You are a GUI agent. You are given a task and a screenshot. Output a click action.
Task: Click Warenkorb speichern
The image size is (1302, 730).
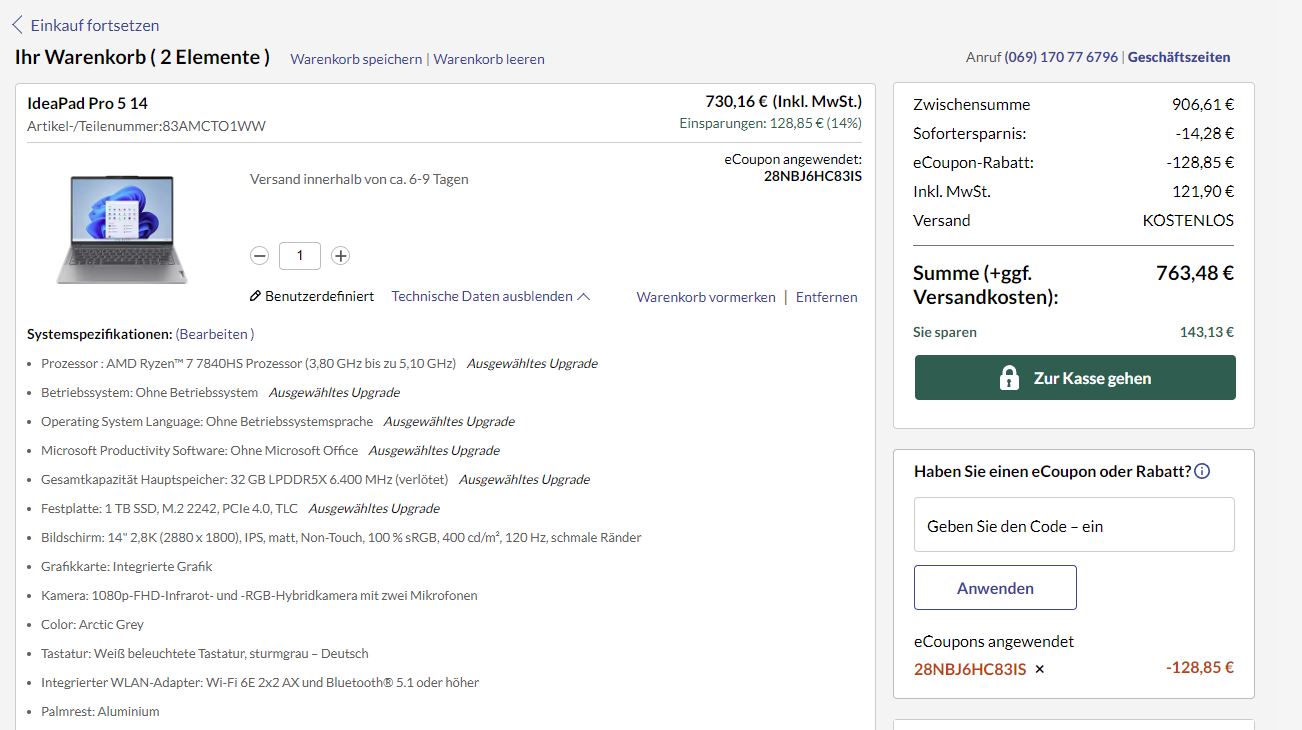pyautogui.click(x=356, y=59)
